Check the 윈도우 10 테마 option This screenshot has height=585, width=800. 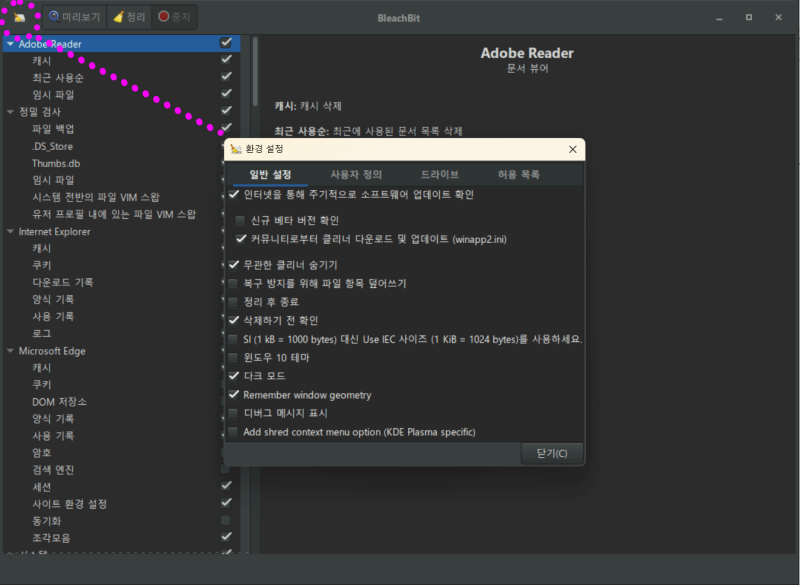(x=233, y=358)
